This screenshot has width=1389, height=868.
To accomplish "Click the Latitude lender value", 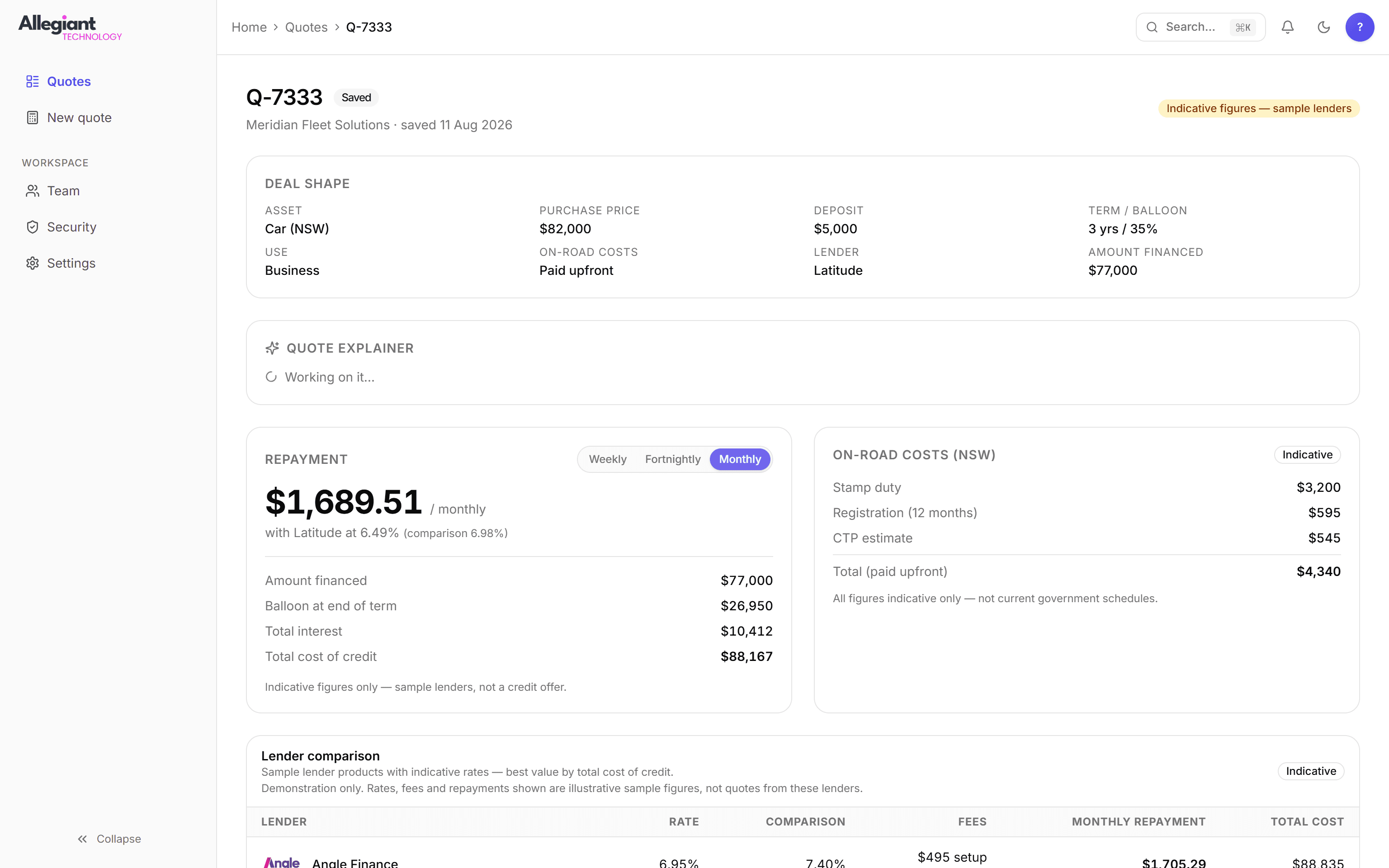I will click(x=838, y=270).
